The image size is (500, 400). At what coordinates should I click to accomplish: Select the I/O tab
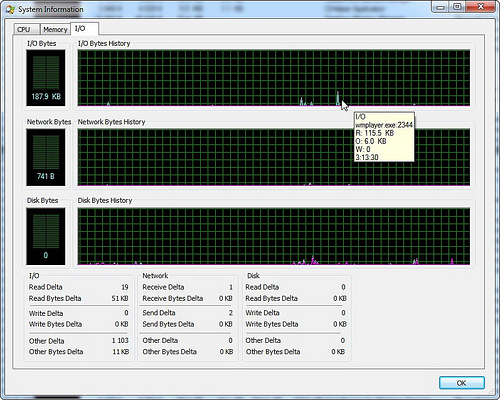(x=84, y=28)
